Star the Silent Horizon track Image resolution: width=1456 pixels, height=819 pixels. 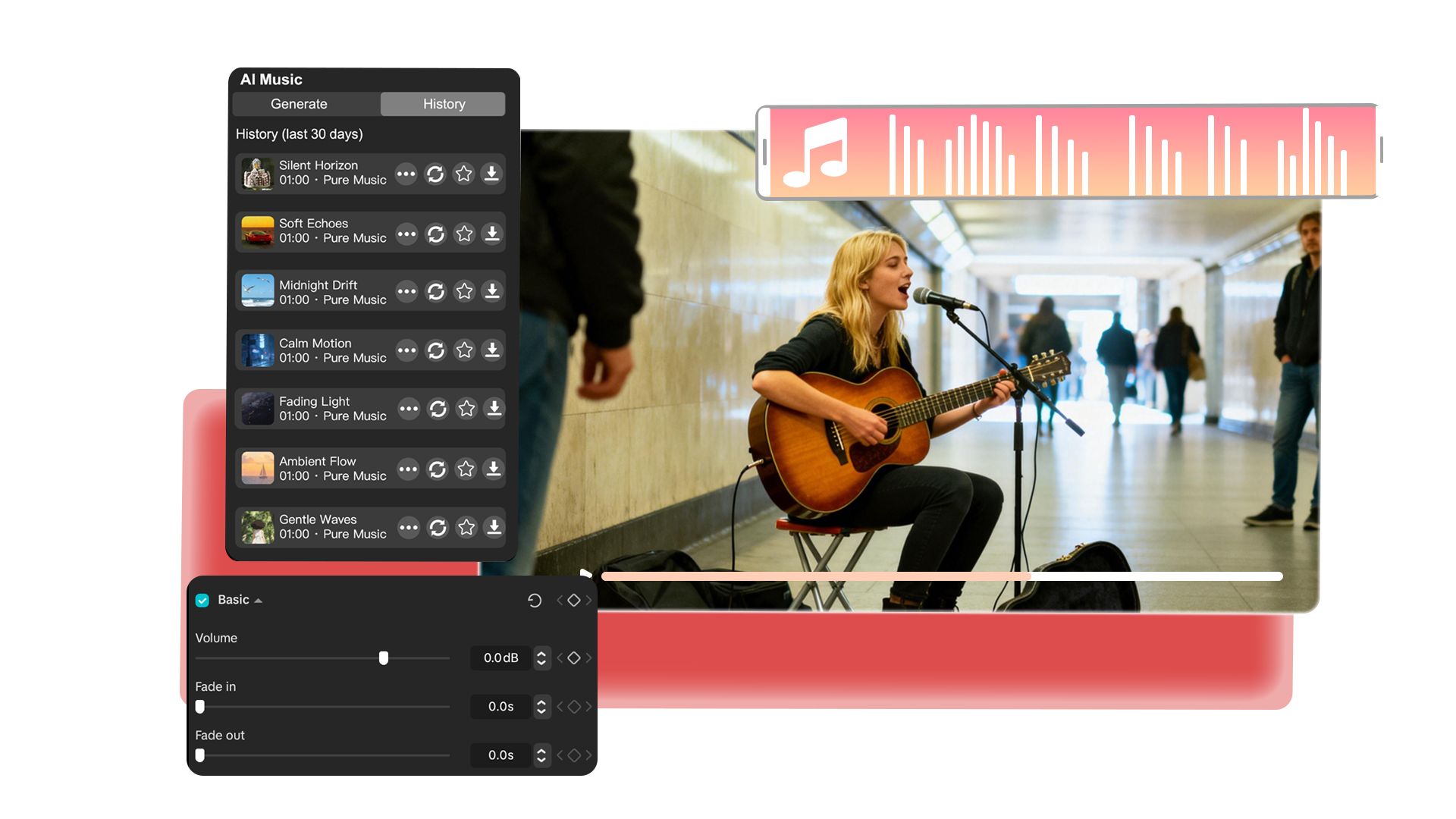click(x=464, y=174)
